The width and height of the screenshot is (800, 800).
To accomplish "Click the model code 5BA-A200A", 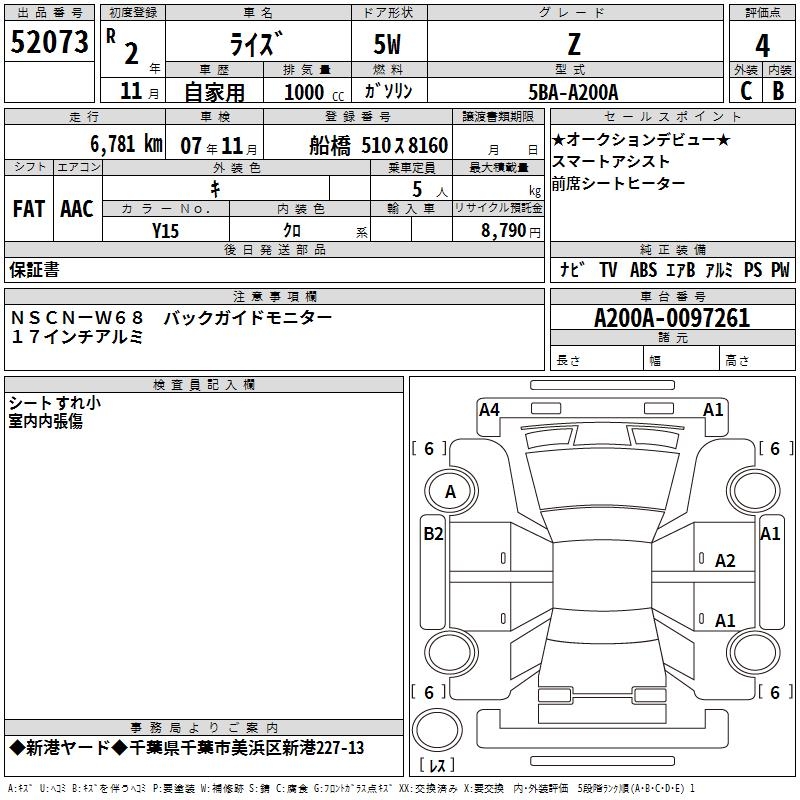I will click(573, 91).
